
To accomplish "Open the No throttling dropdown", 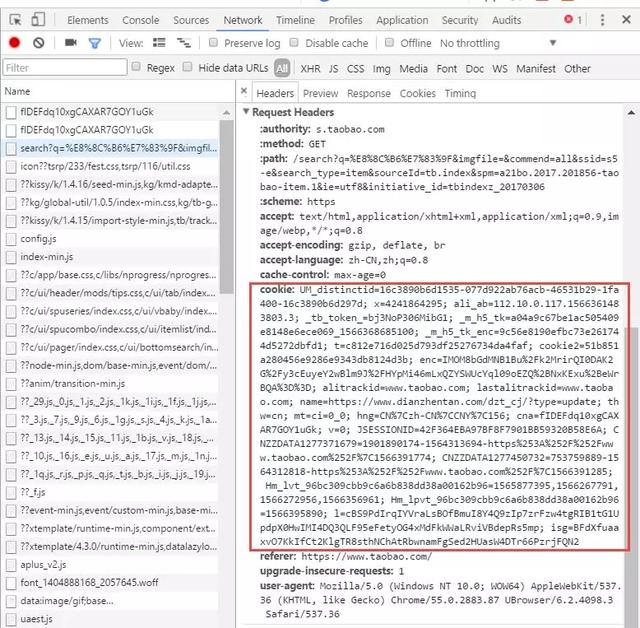I will 498,43.
